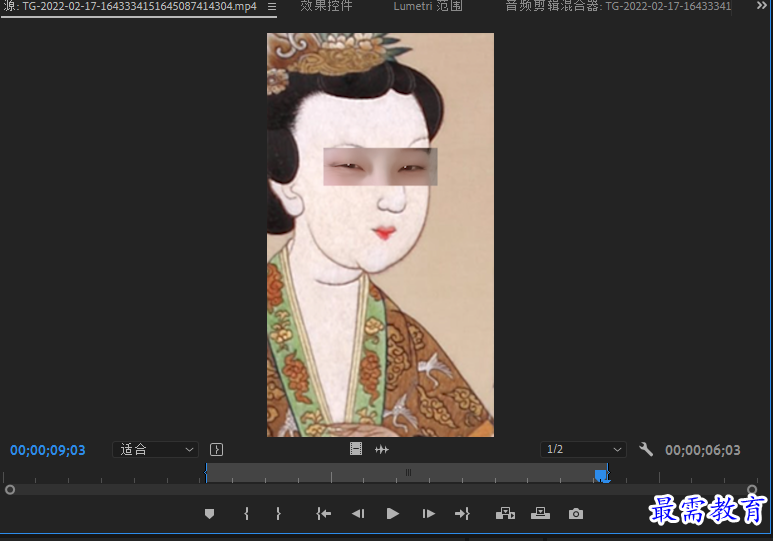Image resolution: width=773 pixels, height=541 pixels.
Task: Insert the clip into the sequence
Action: pos(505,514)
